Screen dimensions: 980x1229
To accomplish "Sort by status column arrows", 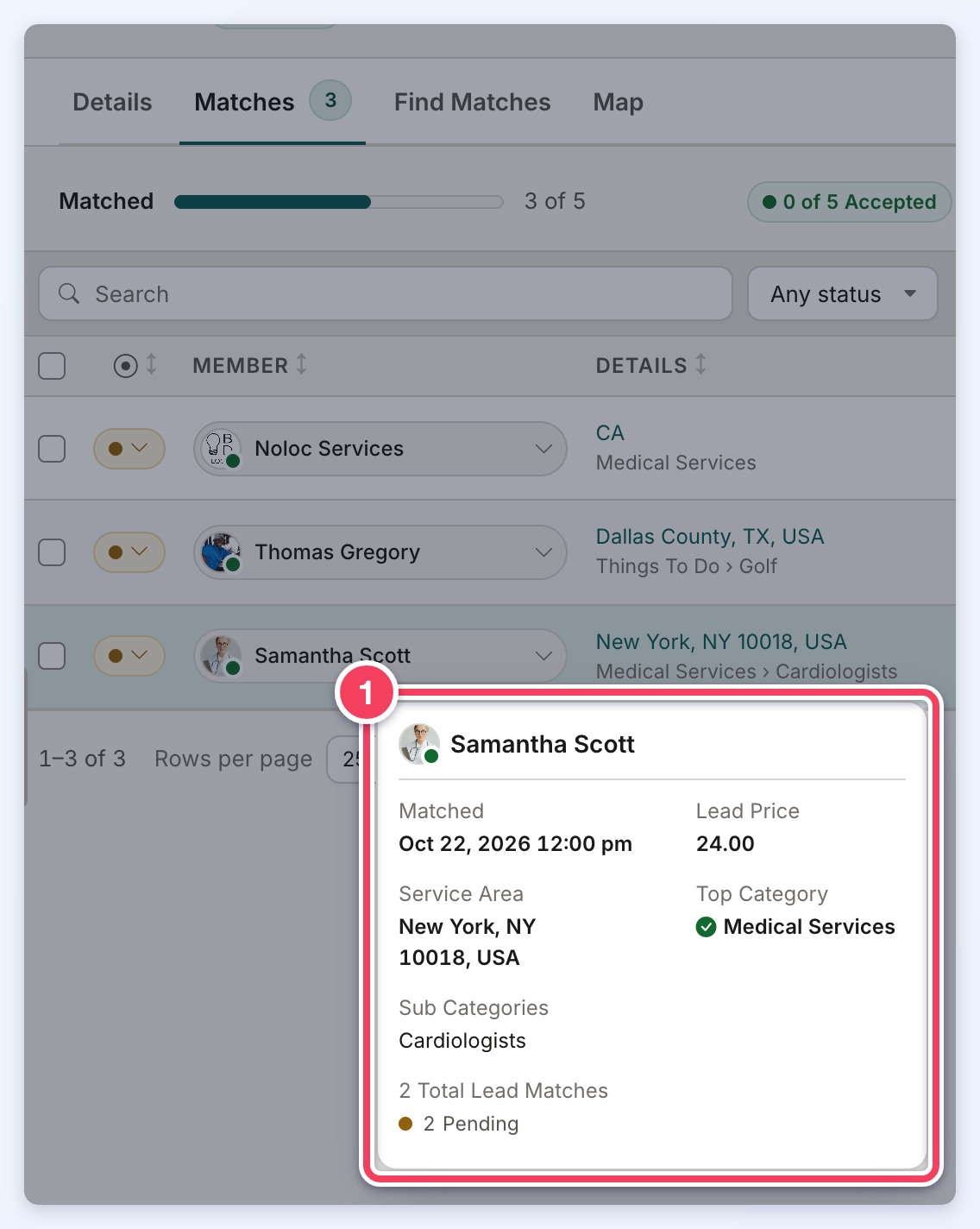I will click(x=152, y=364).
